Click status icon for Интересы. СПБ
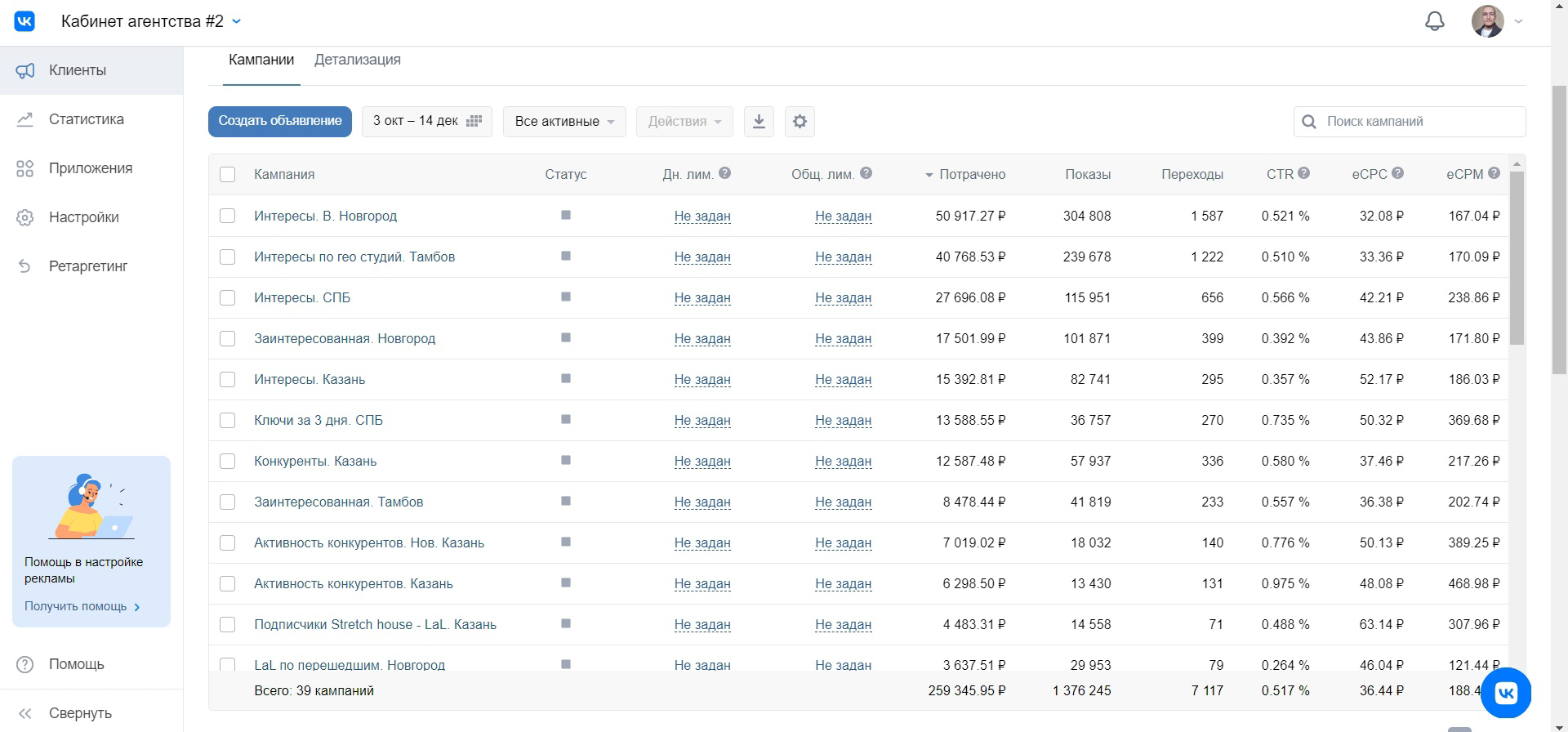The width and height of the screenshot is (1568, 732). point(566,297)
